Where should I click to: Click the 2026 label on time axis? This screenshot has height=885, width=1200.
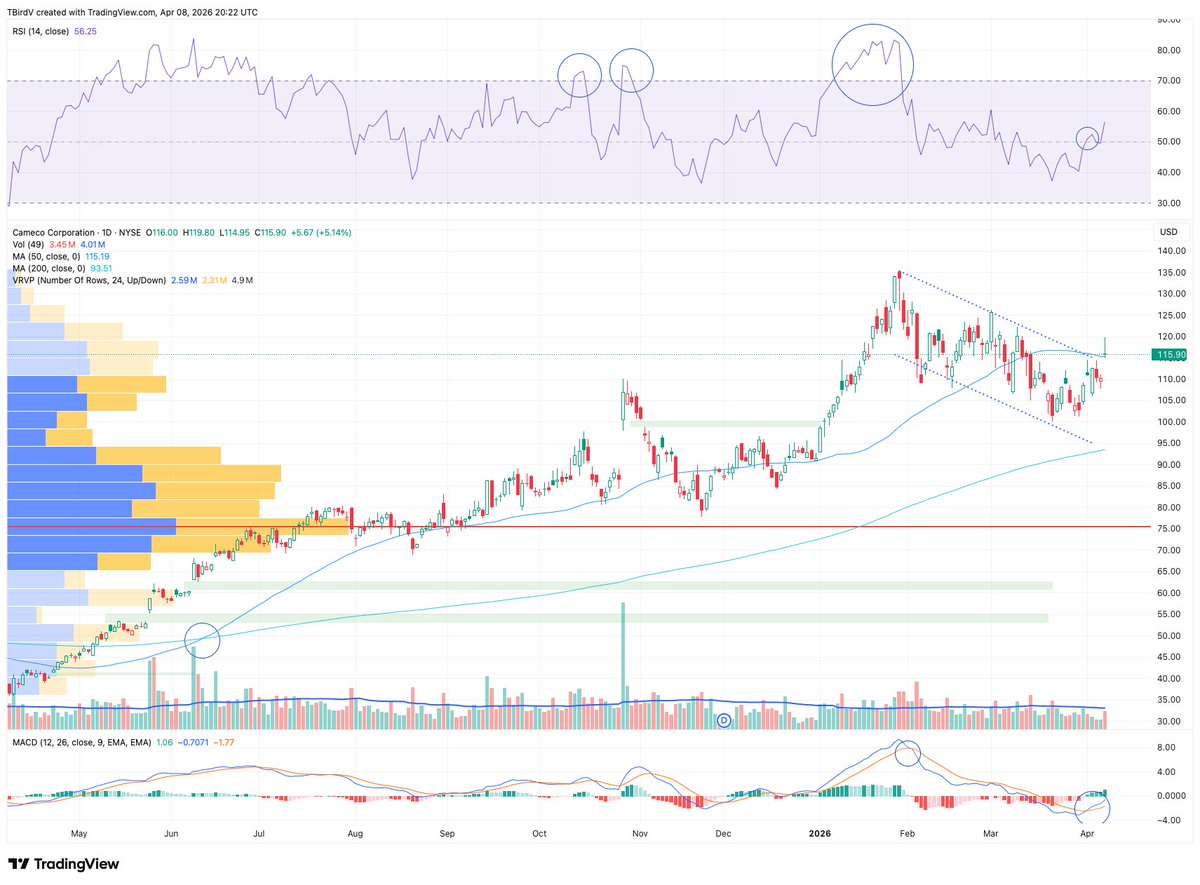pos(820,833)
